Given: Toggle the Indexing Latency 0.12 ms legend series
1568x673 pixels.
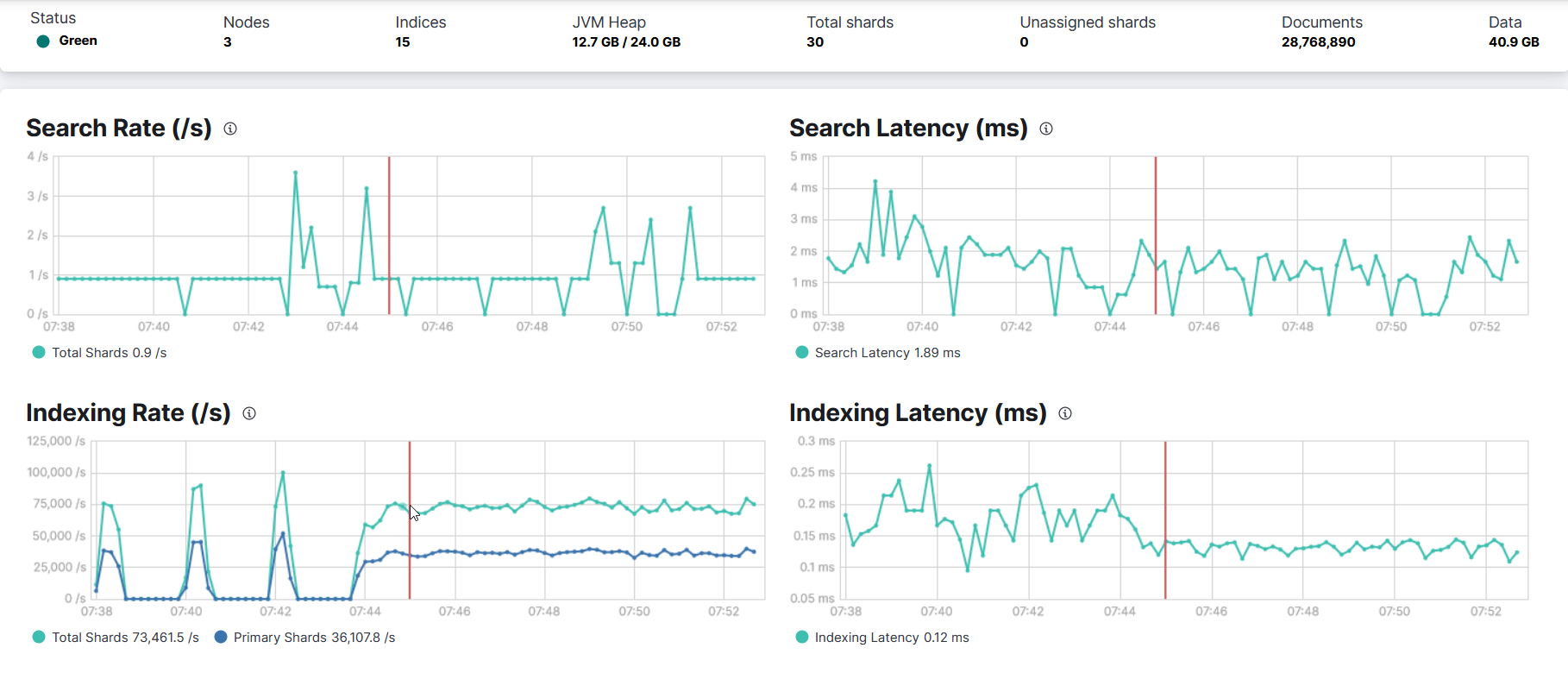Looking at the screenshot, I should click(882, 637).
